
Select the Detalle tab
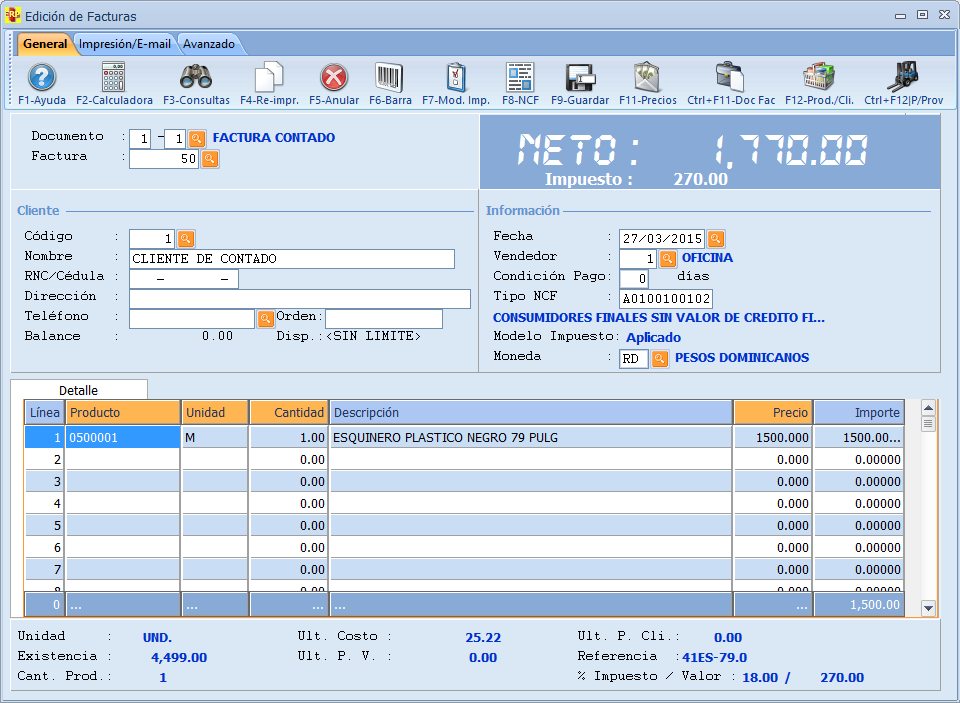[x=78, y=390]
